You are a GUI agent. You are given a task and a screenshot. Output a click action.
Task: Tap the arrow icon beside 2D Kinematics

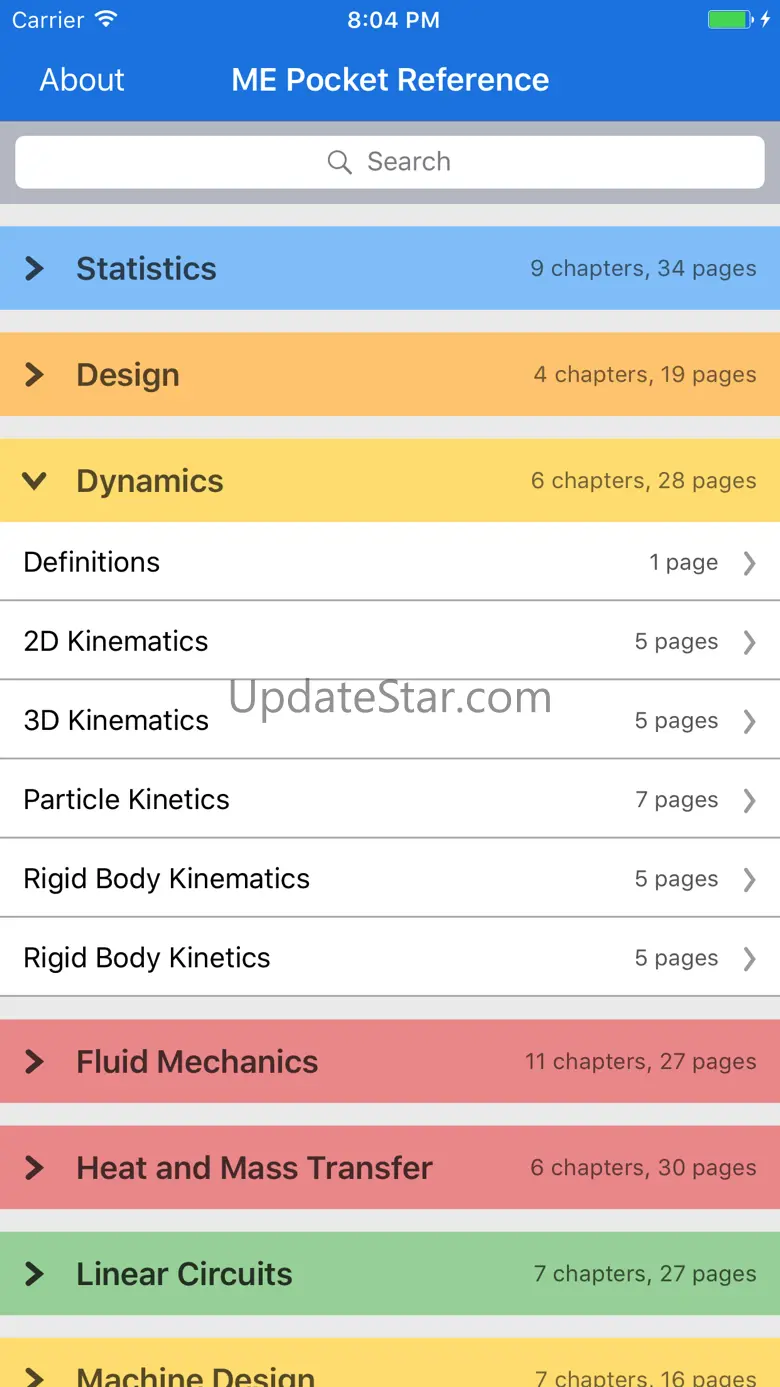(749, 642)
